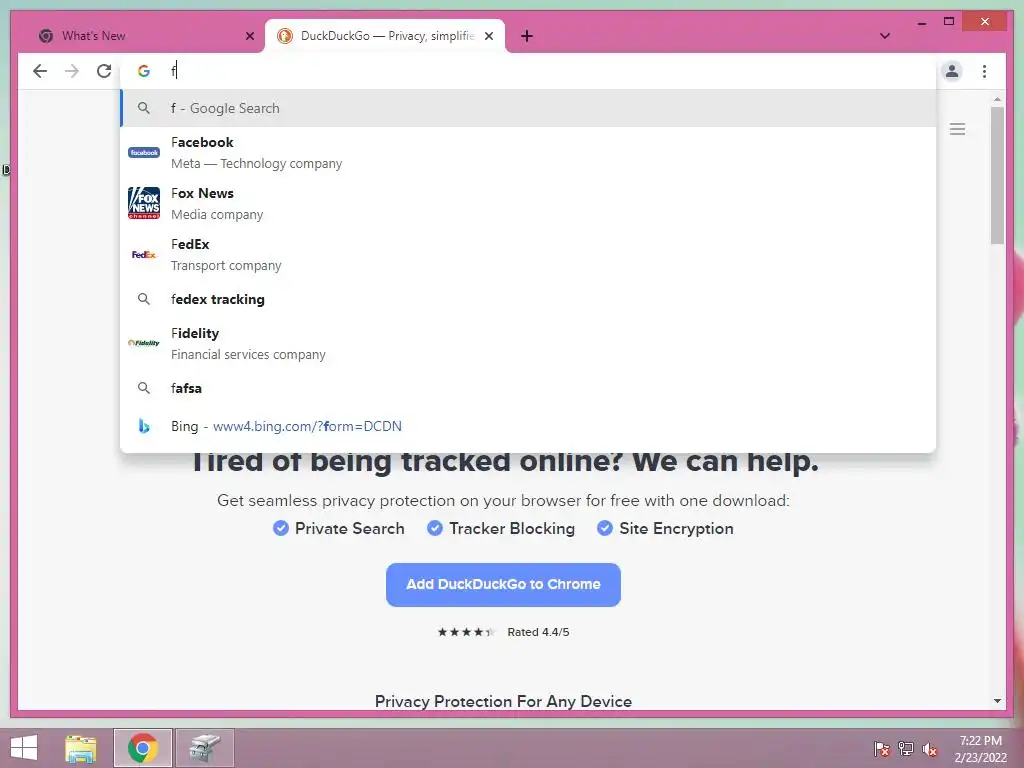Click the Fox News logo icon
This screenshot has height=768, width=1024.
[144, 203]
